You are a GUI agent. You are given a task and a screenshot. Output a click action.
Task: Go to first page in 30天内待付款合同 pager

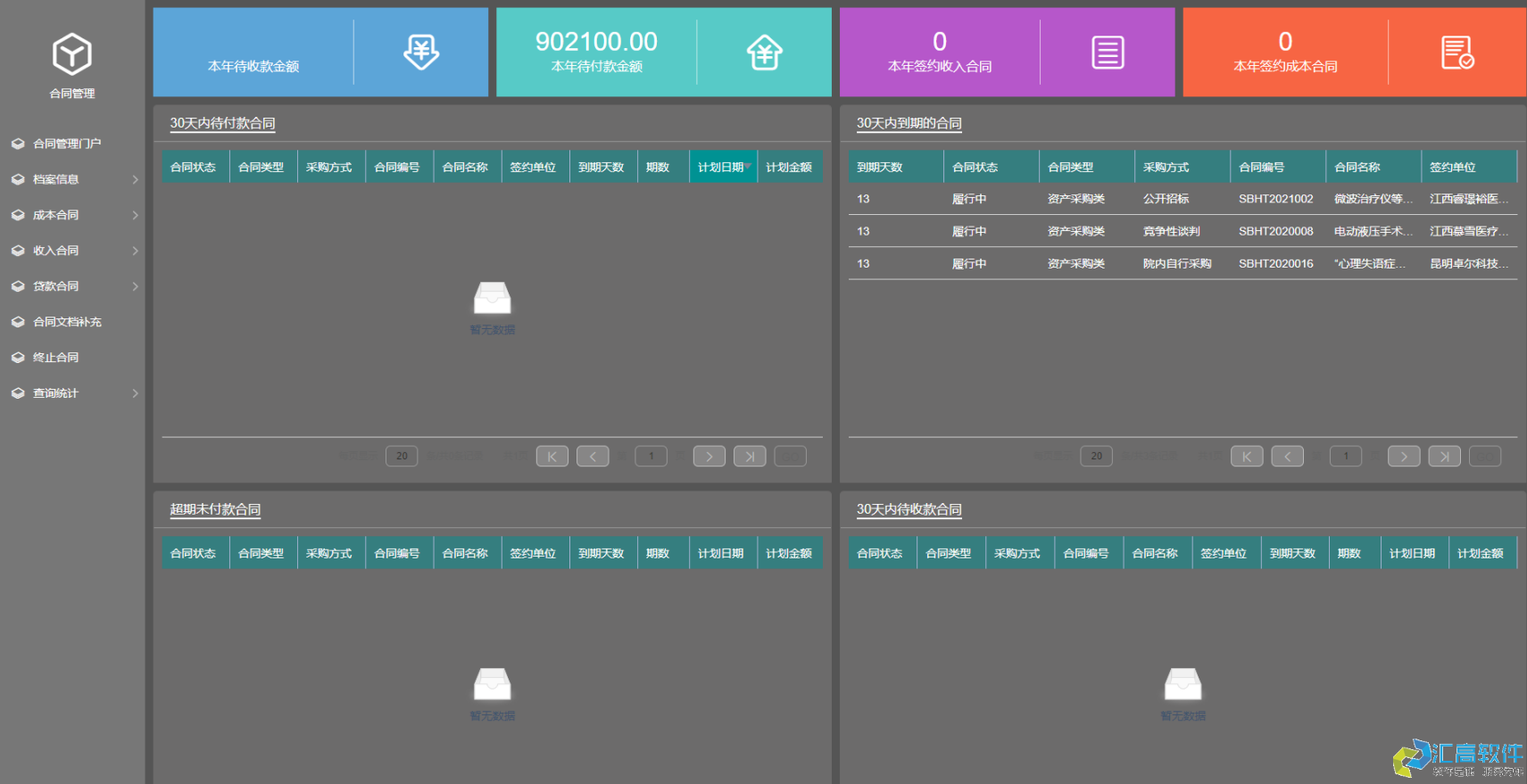[552, 457]
